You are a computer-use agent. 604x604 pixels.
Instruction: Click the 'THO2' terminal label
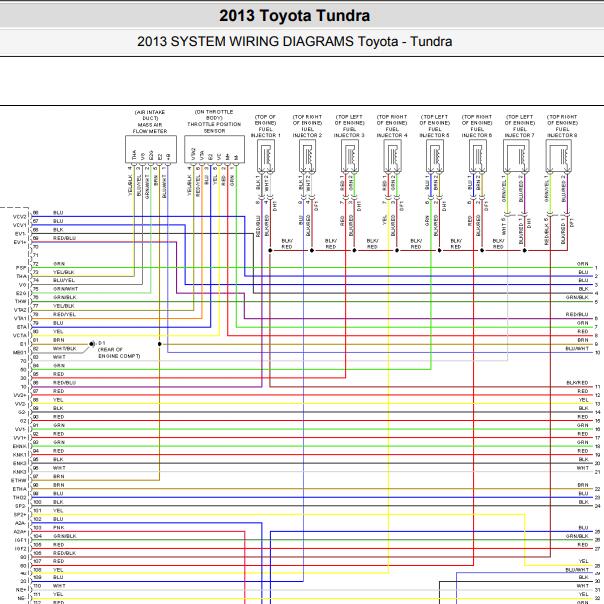pyautogui.click(x=20, y=497)
